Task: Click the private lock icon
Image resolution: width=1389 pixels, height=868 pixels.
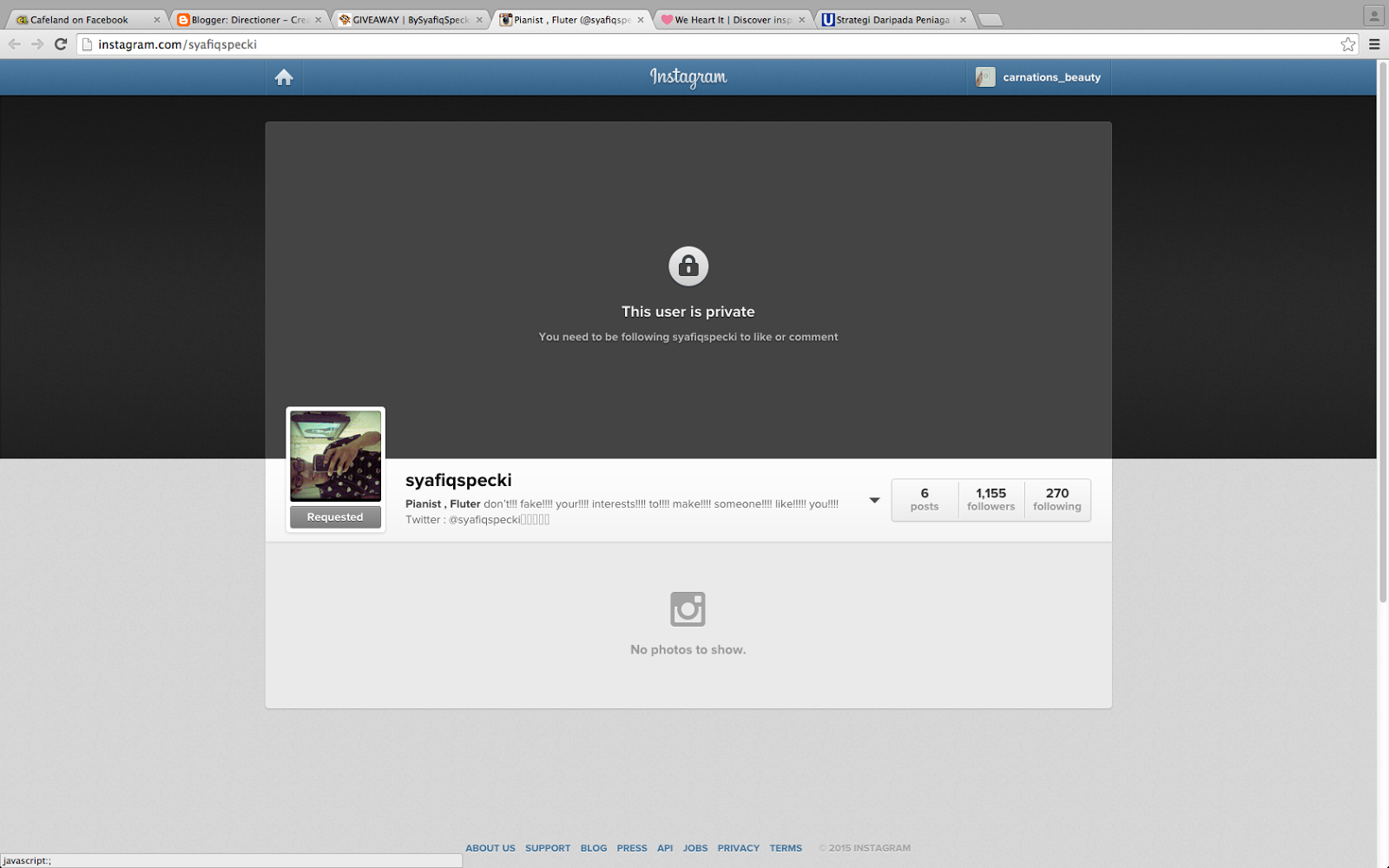Action: coord(688,266)
